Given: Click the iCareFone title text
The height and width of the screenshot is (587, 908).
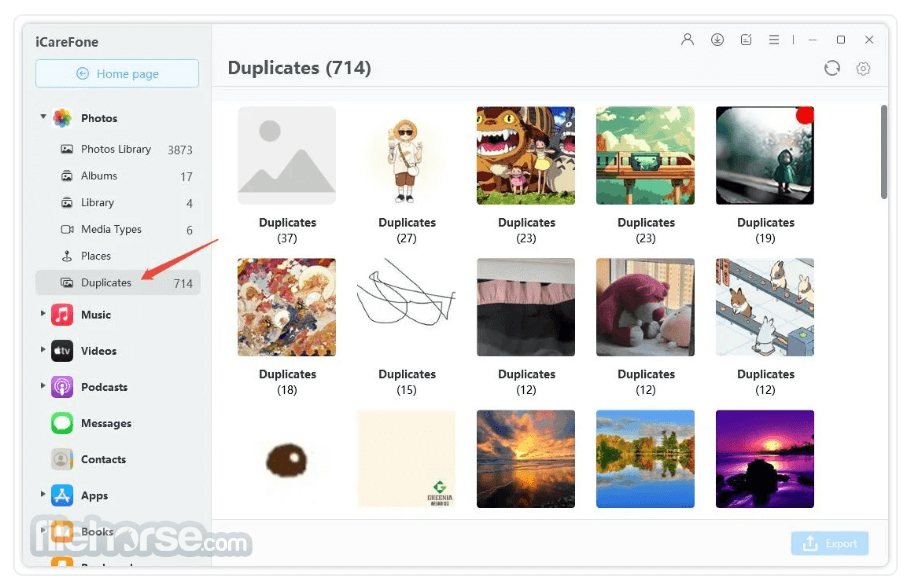Looking at the screenshot, I should [67, 42].
